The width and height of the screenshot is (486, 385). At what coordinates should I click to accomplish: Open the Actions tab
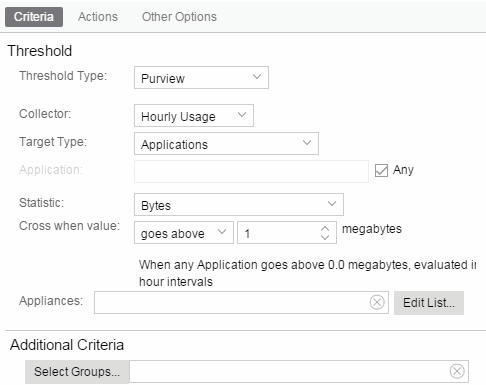(x=98, y=17)
